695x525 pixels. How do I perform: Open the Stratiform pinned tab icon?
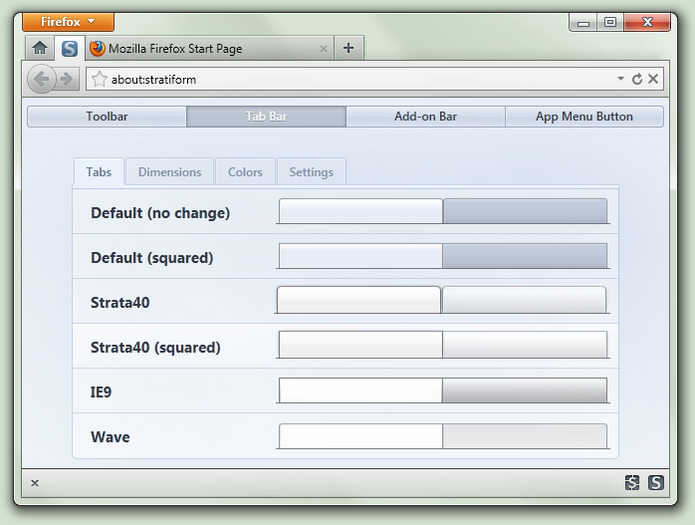pyautogui.click(x=69, y=48)
